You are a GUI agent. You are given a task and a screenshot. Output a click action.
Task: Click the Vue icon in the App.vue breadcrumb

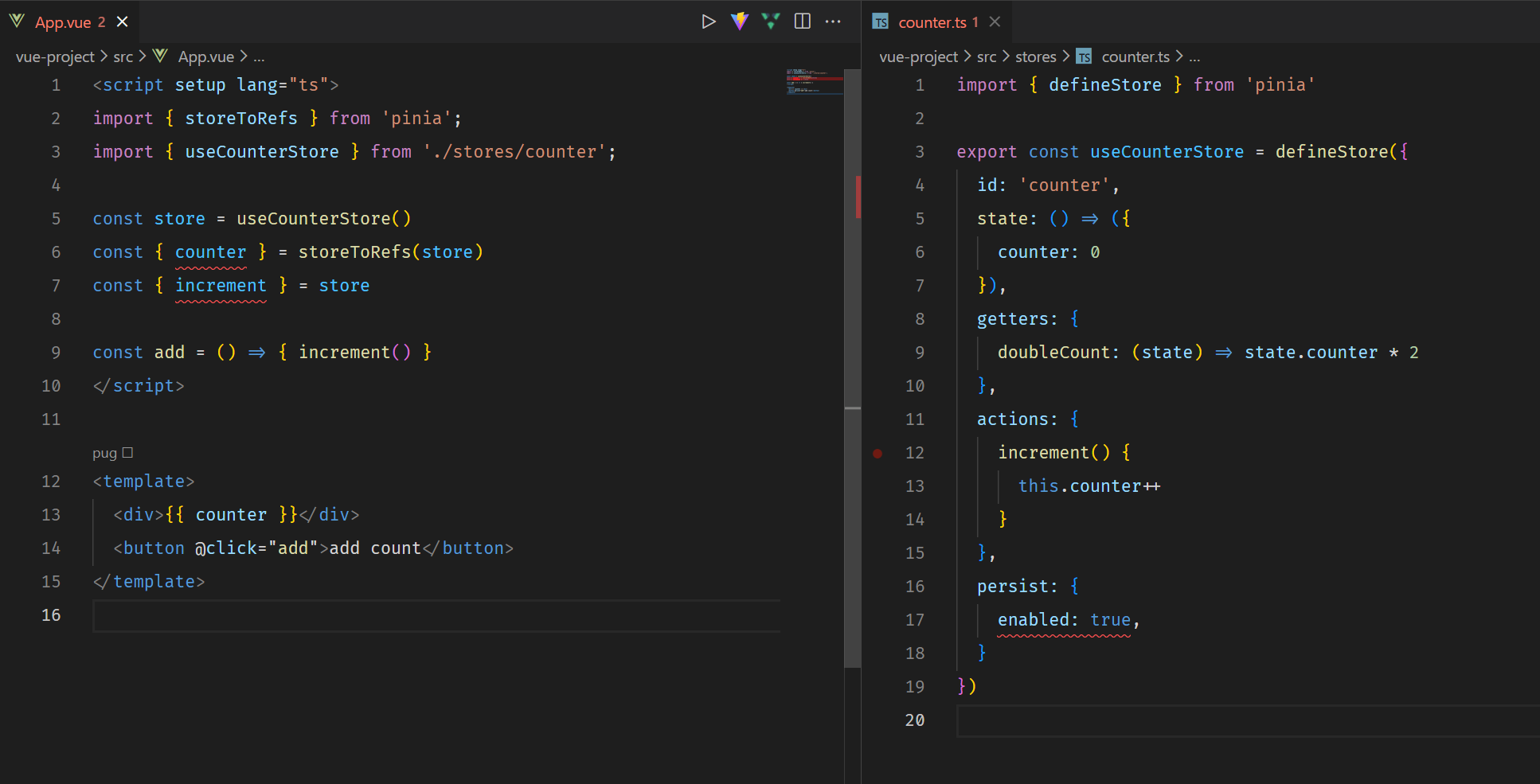160,56
